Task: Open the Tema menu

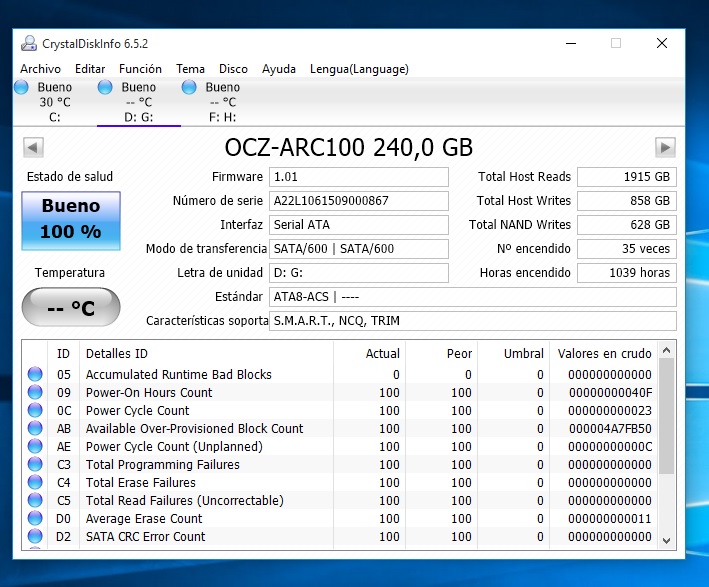Action: point(190,69)
